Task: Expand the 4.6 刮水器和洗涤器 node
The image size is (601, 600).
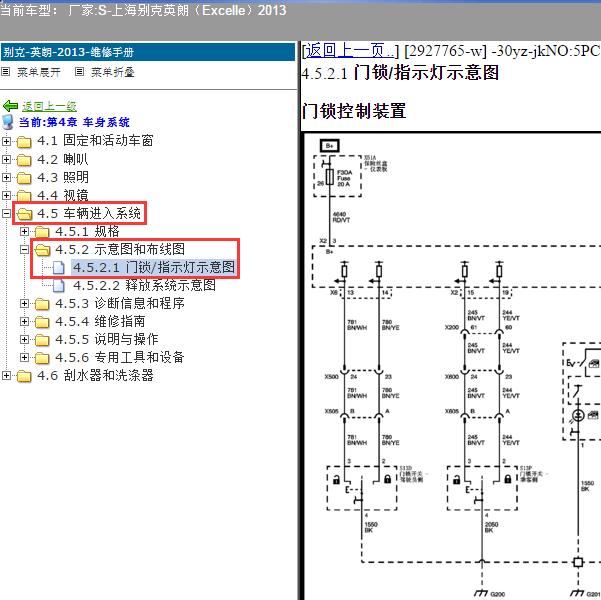Action: (6, 375)
